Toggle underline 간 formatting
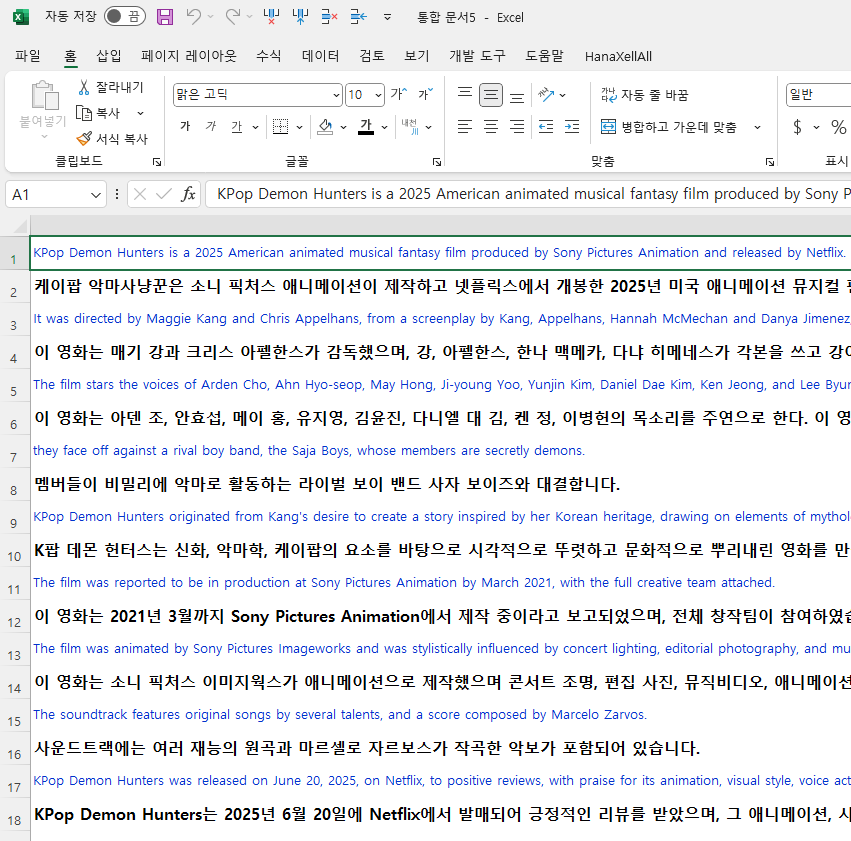Screen dimensions: 851x841 click(x=237, y=127)
